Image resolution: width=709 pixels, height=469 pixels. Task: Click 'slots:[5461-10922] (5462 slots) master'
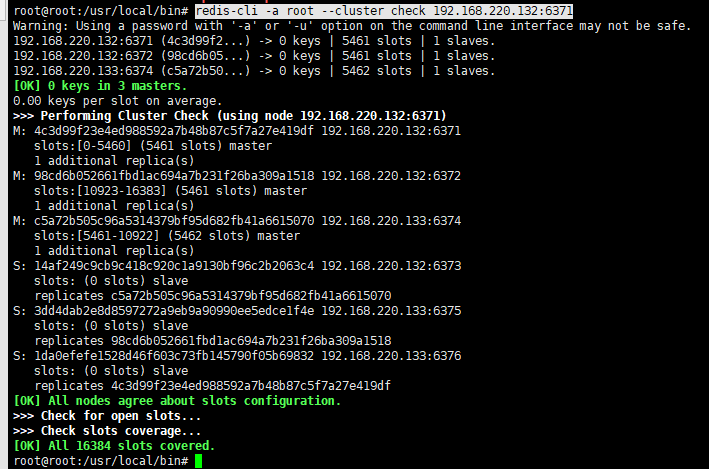(x=167, y=236)
